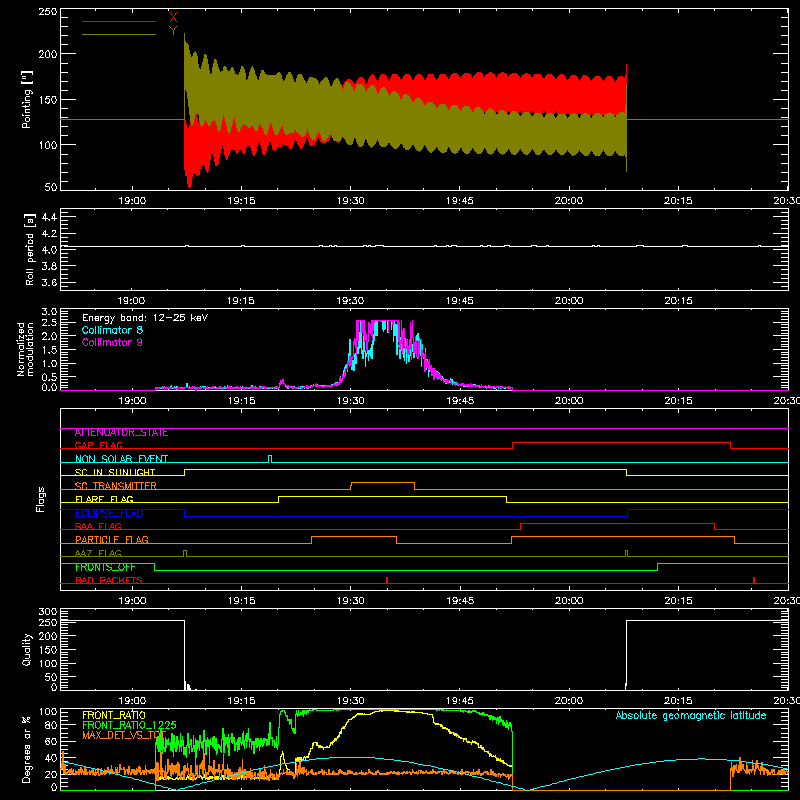Select the green FRONT_RATIO_1225 legend label

(129, 725)
